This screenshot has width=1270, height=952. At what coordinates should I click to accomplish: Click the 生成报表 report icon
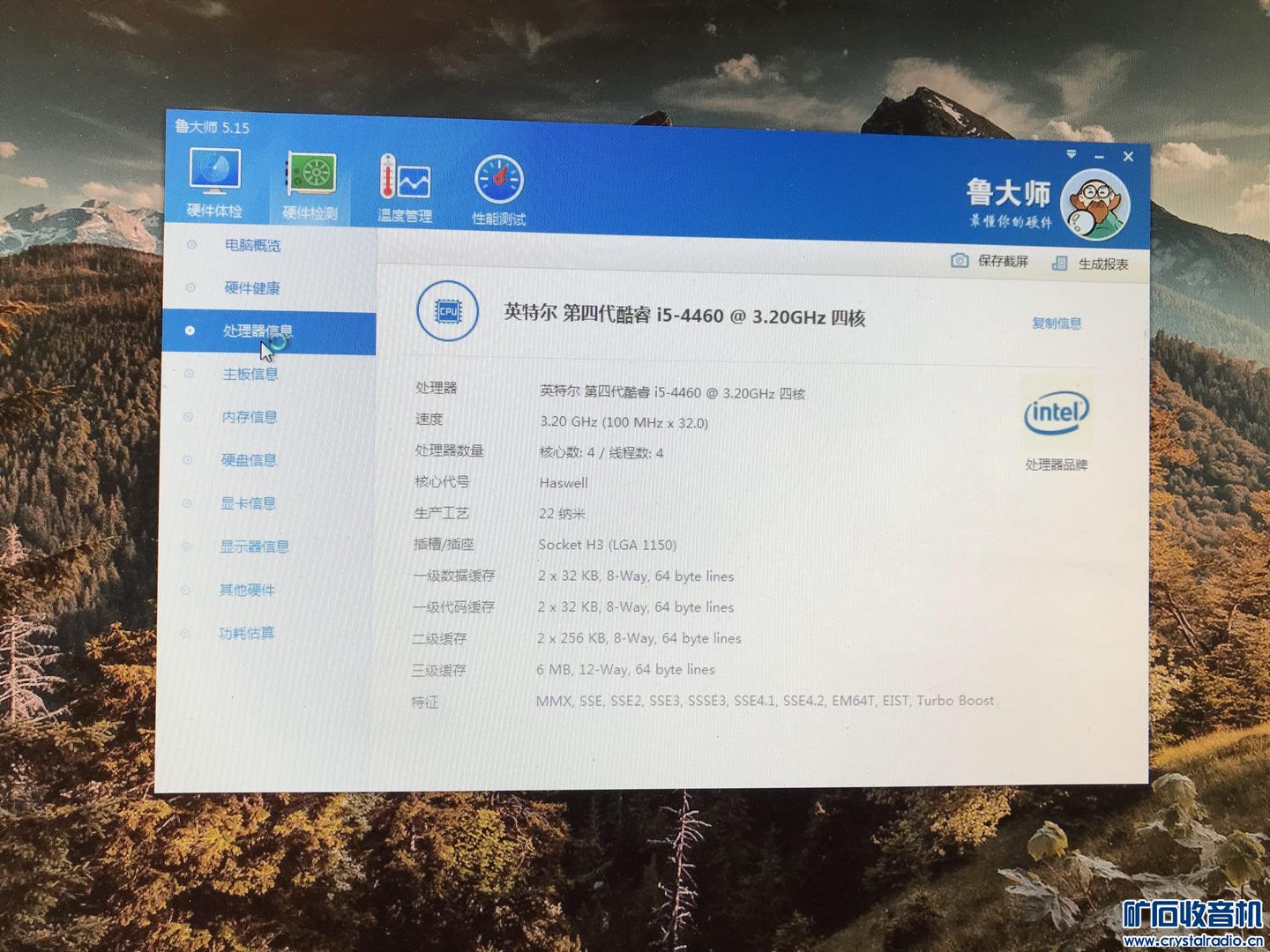click(1060, 263)
